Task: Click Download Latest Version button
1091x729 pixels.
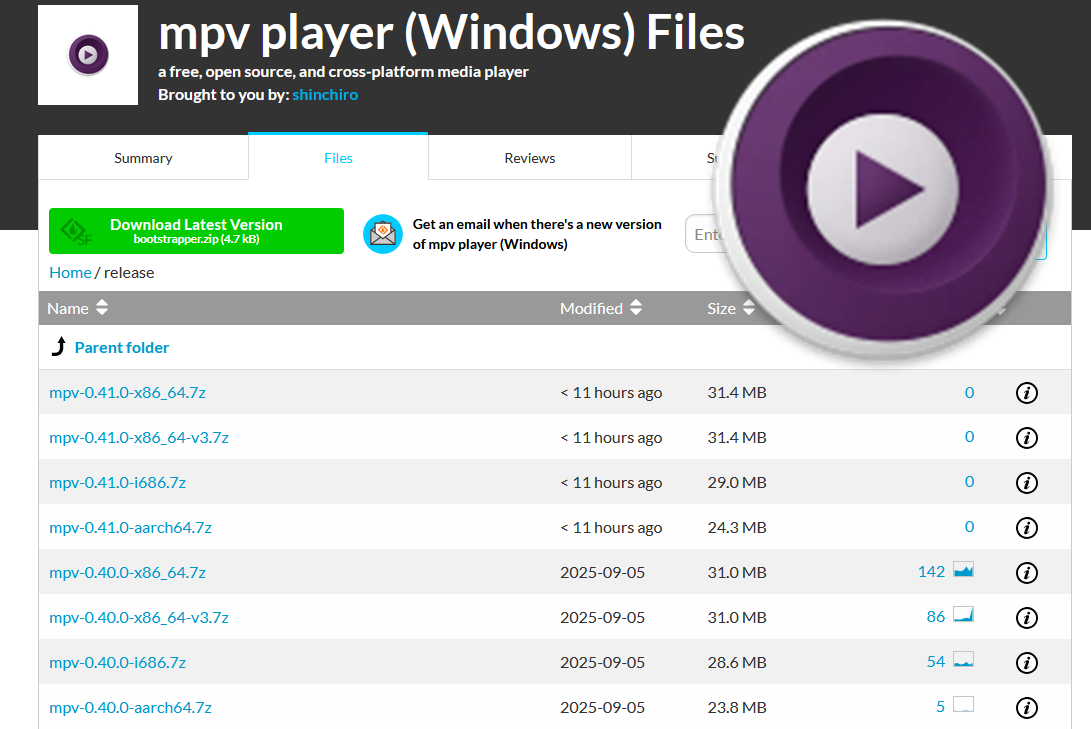Action: tap(196, 231)
